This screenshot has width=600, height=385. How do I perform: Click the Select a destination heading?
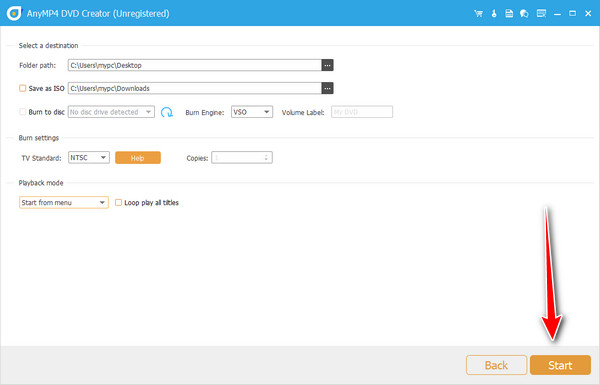pos(48,46)
